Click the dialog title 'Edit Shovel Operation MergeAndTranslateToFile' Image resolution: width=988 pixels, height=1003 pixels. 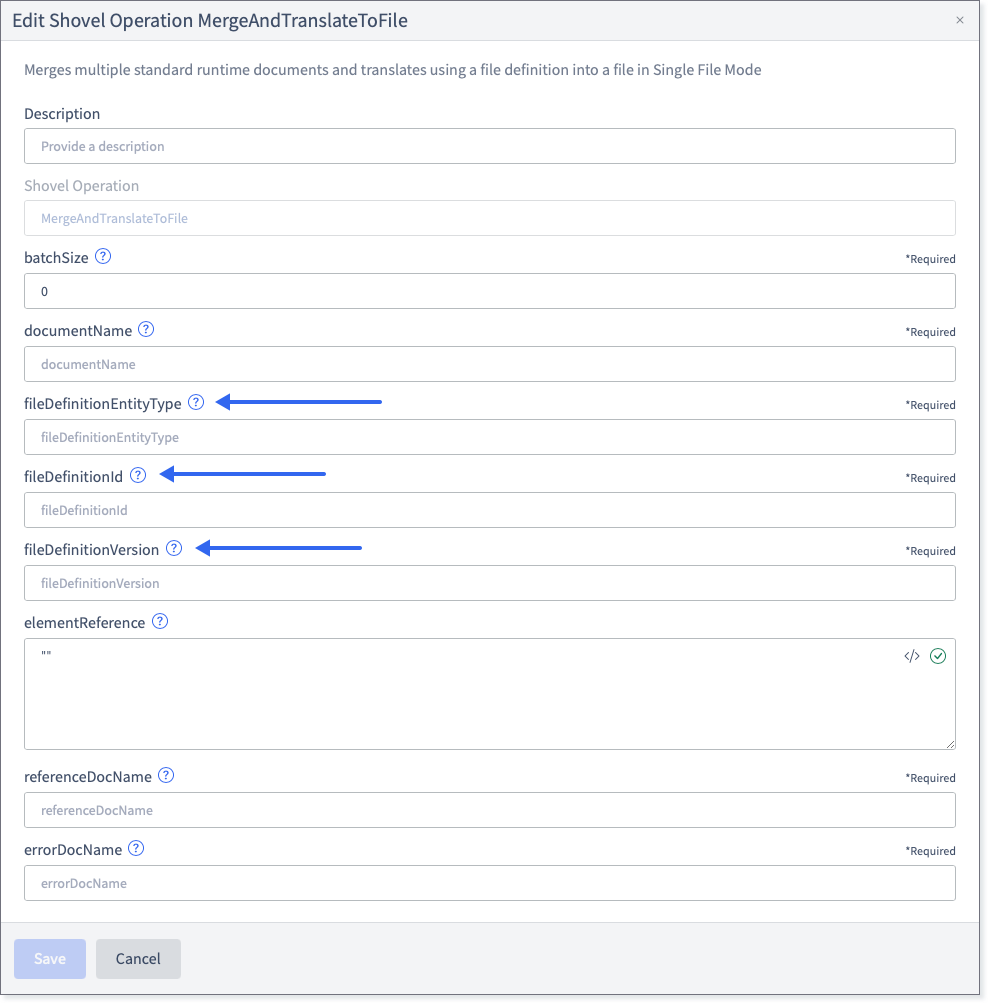point(210,20)
